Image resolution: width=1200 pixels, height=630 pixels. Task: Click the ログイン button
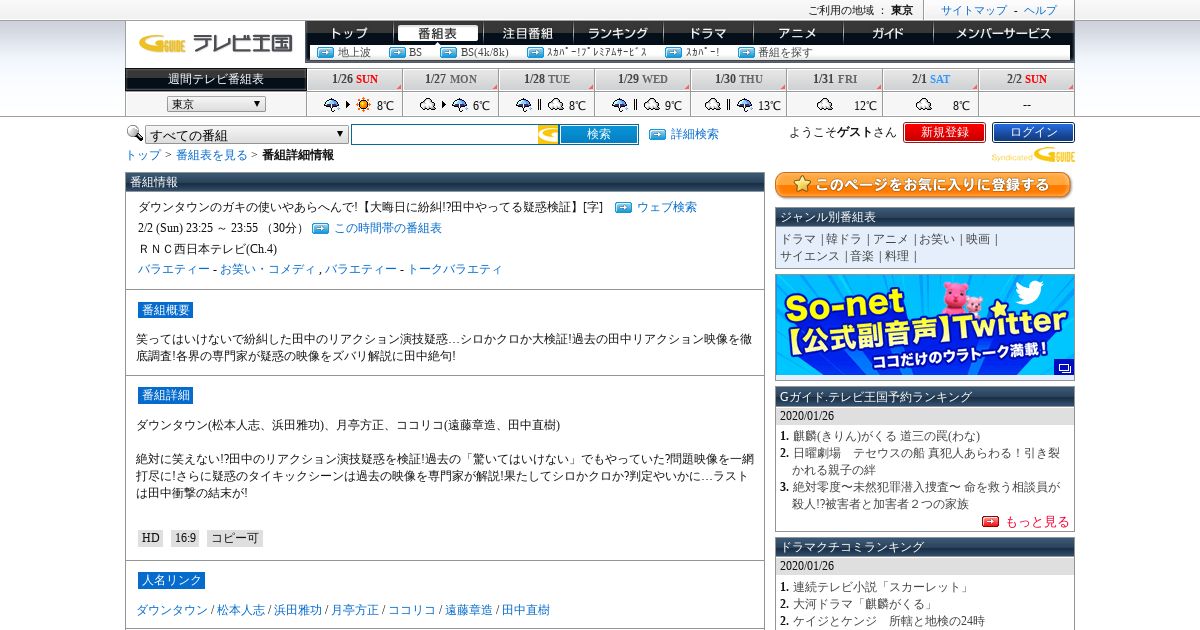tap(1033, 132)
